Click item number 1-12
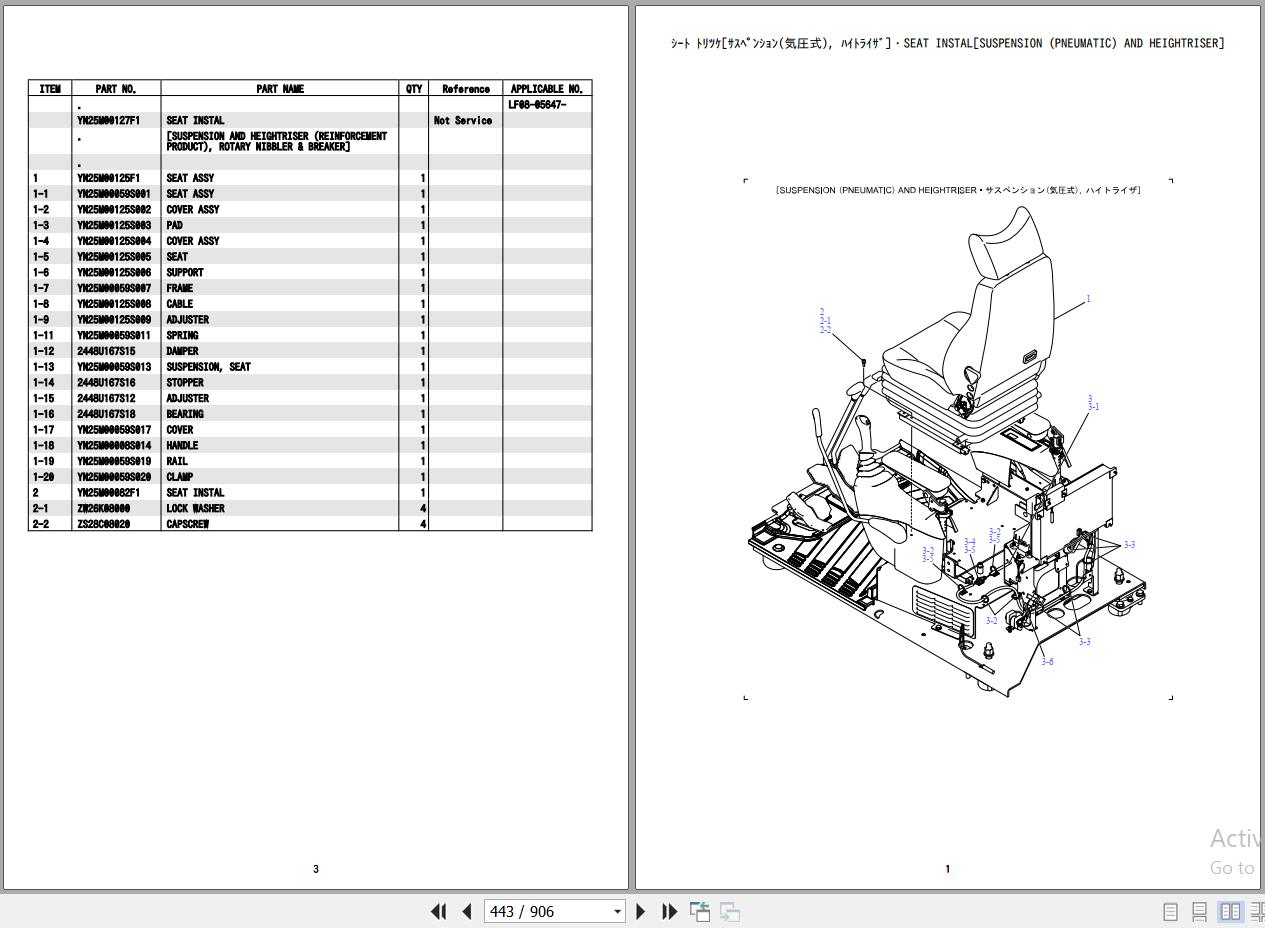 (x=43, y=351)
